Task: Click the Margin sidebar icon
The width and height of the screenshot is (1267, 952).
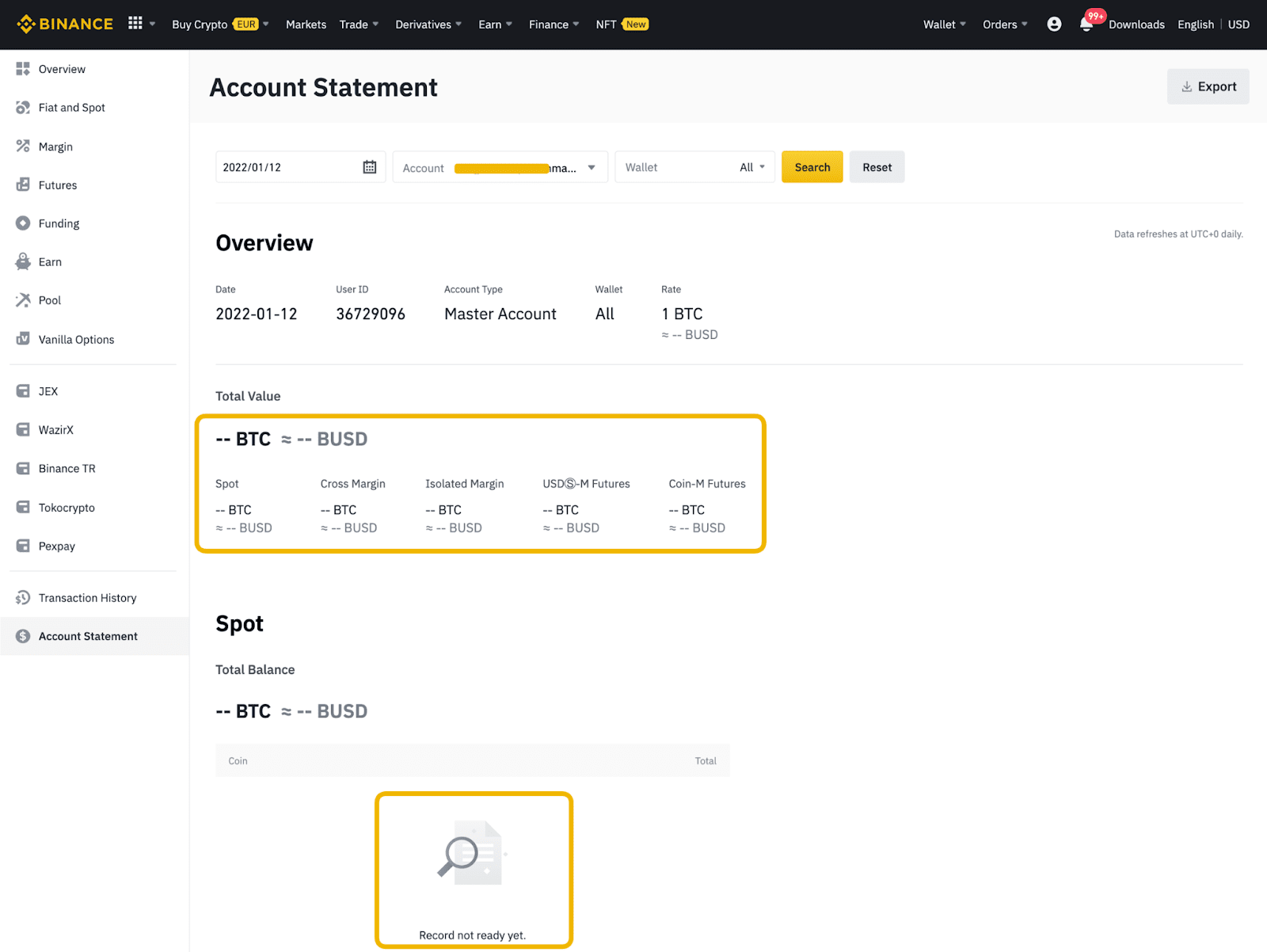Action: coord(23,147)
